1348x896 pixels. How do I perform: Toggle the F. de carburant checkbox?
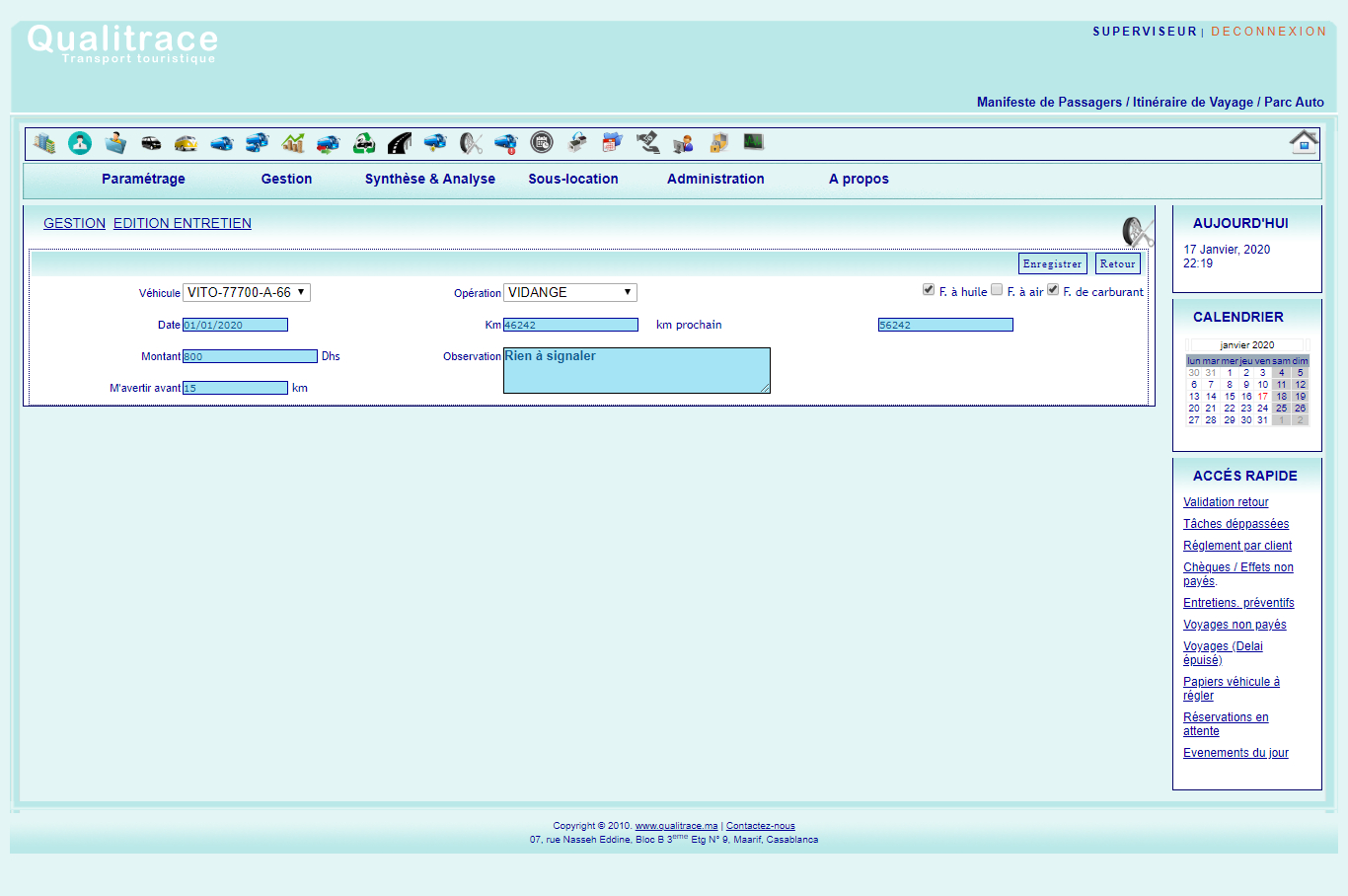coord(1053,290)
